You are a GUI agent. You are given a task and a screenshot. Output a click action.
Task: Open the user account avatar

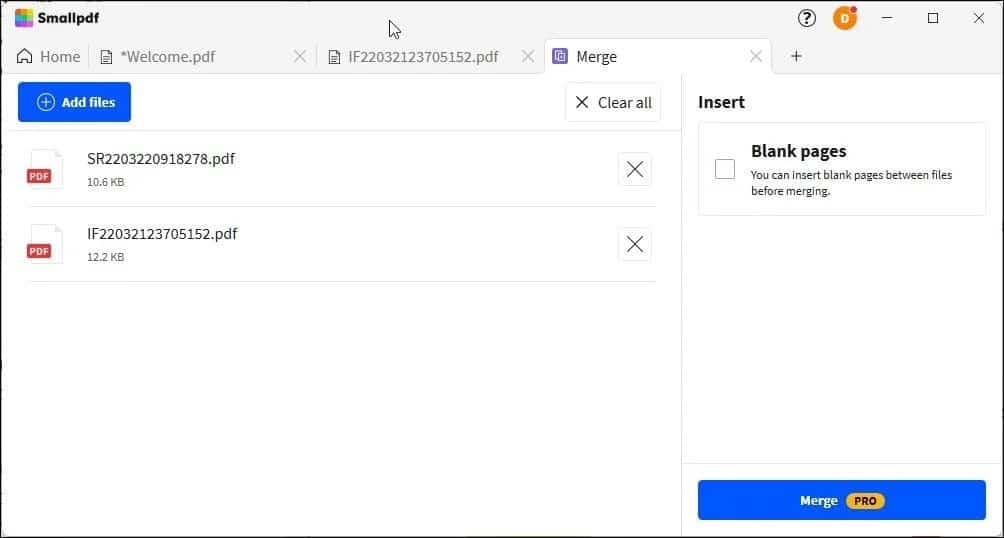point(845,18)
